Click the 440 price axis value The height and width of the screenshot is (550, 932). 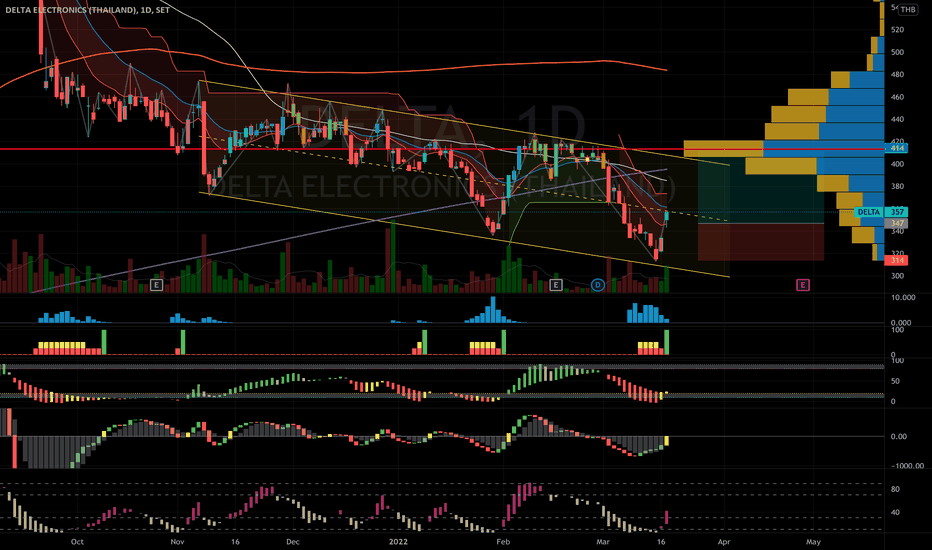pos(898,120)
